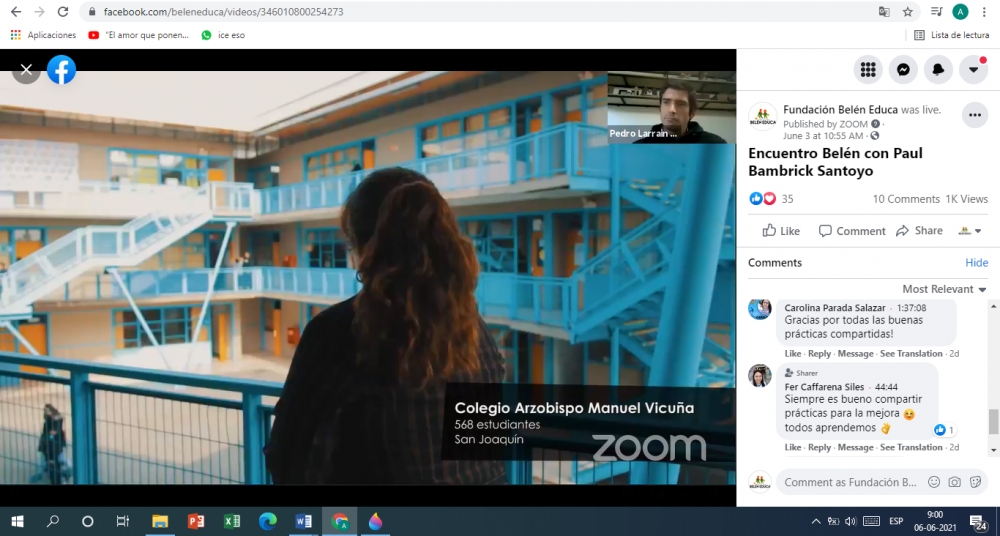Open the Chrome three-dot menu
The image size is (1000, 536).
point(984,11)
